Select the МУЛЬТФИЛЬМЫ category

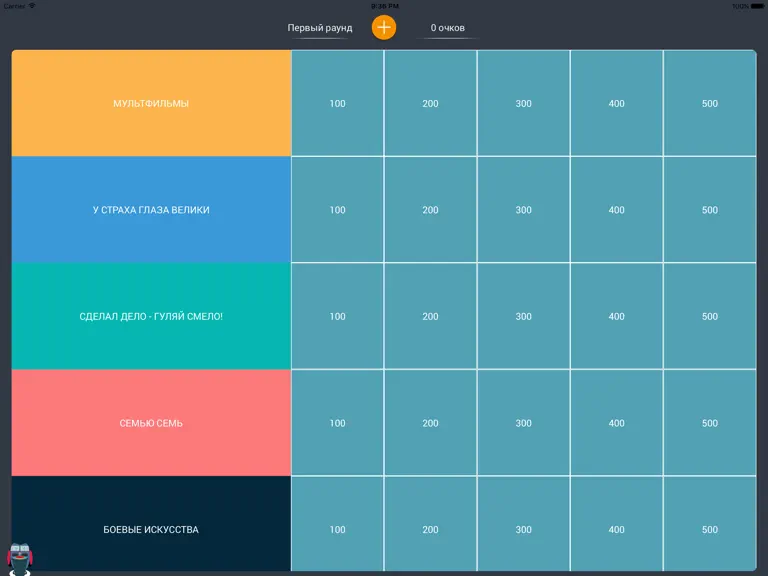[151, 103]
